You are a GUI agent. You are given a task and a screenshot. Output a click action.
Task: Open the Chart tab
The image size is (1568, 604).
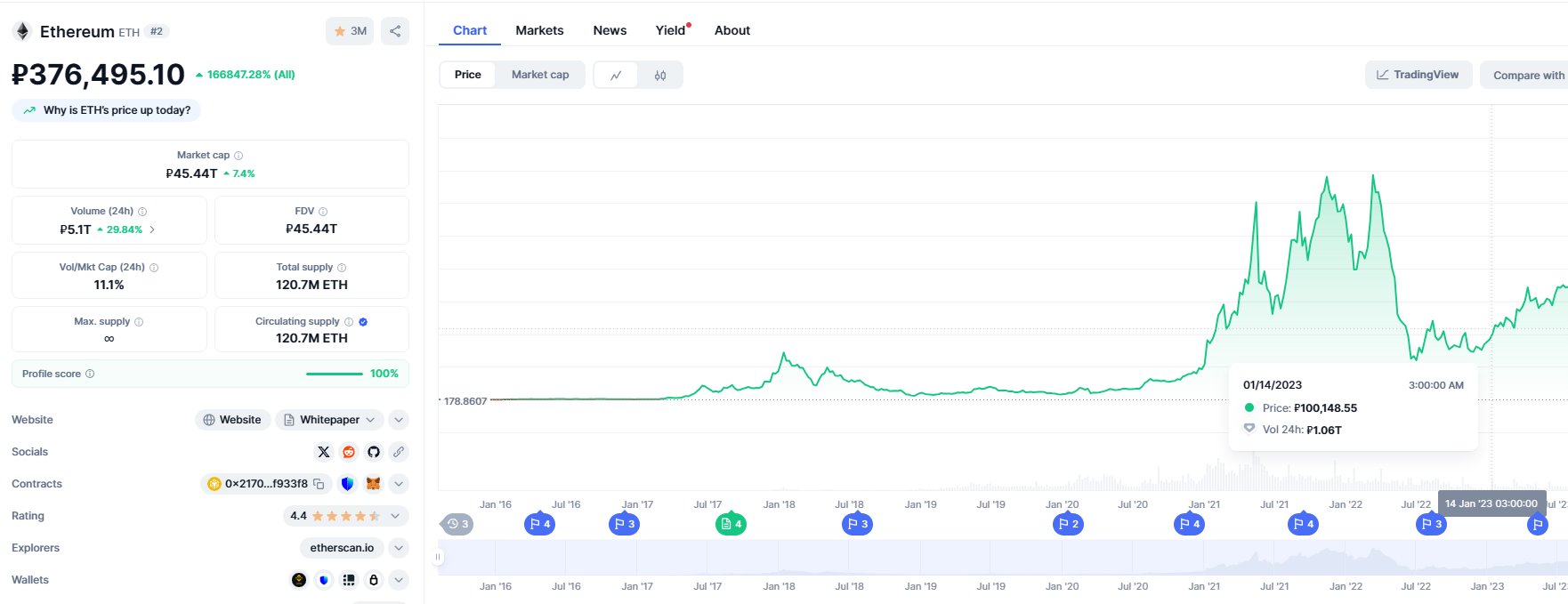pyautogui.click(x=470, y=30)
